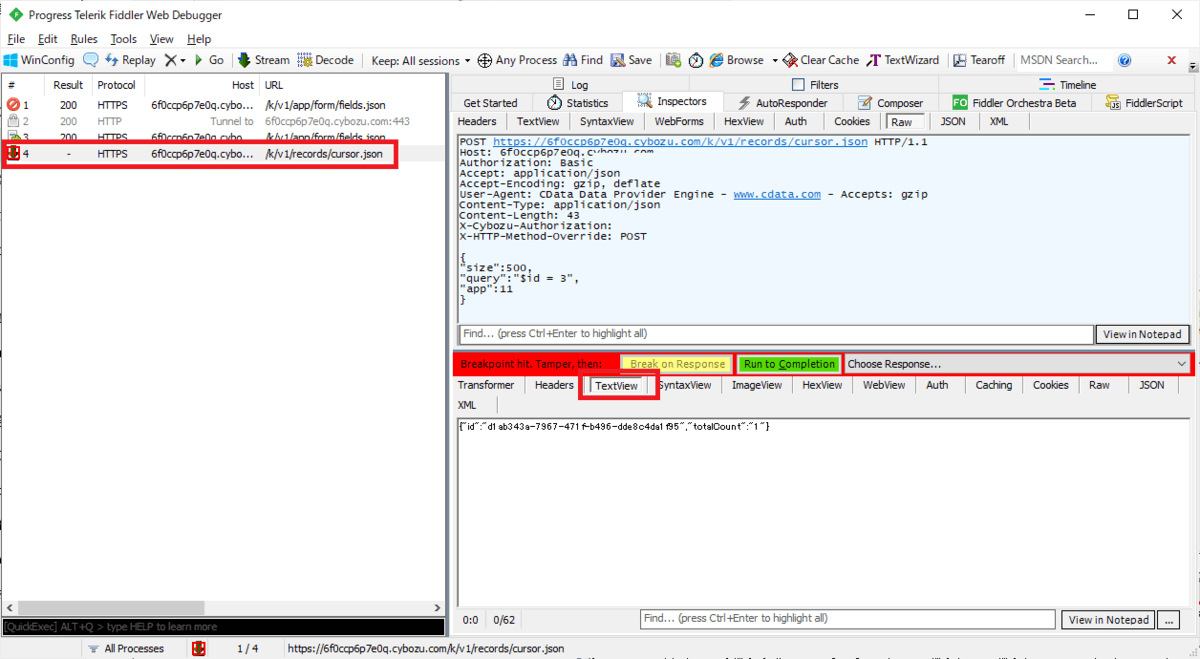Open the File menu
This screenshot has height=659, width=1200.
click(x=16, y=39)
